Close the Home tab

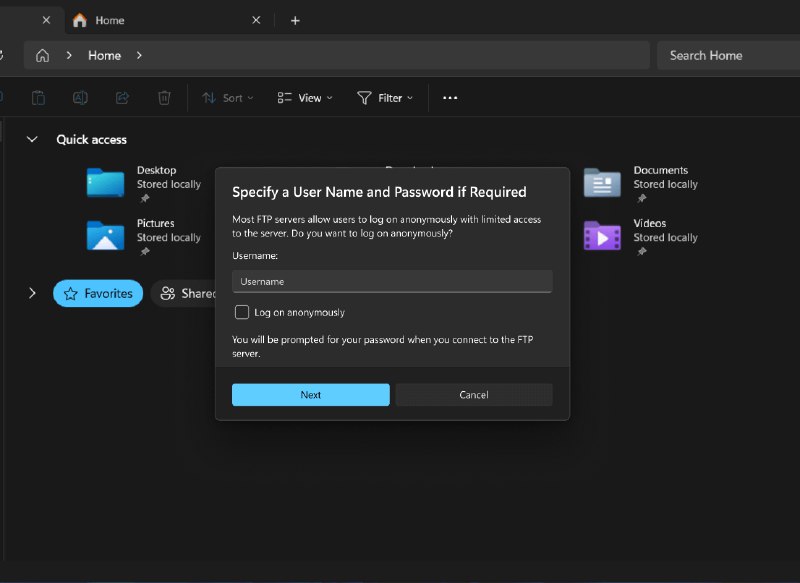tap(256, 20)
